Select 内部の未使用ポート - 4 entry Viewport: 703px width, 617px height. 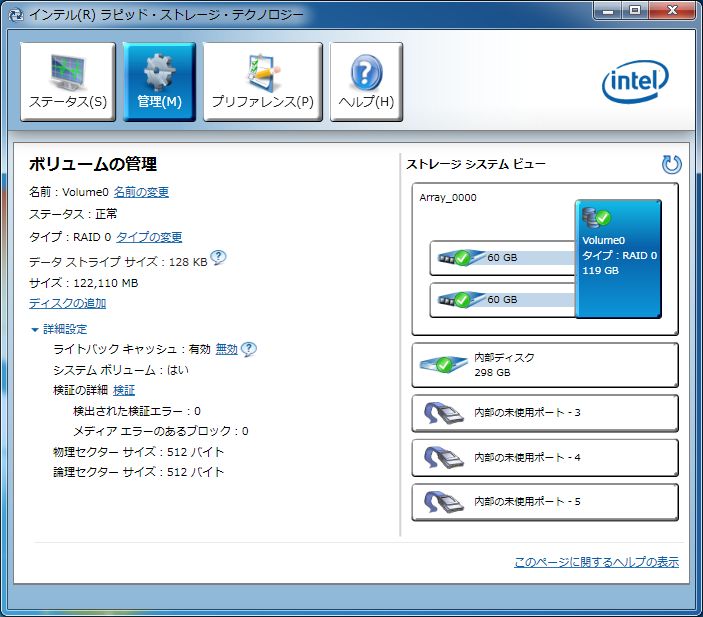(x=545, y=457)
